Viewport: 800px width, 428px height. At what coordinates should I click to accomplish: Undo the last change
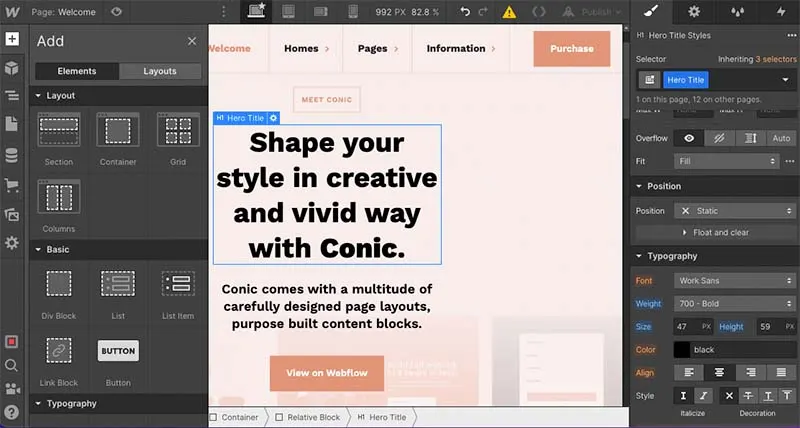tap(465, 12)
